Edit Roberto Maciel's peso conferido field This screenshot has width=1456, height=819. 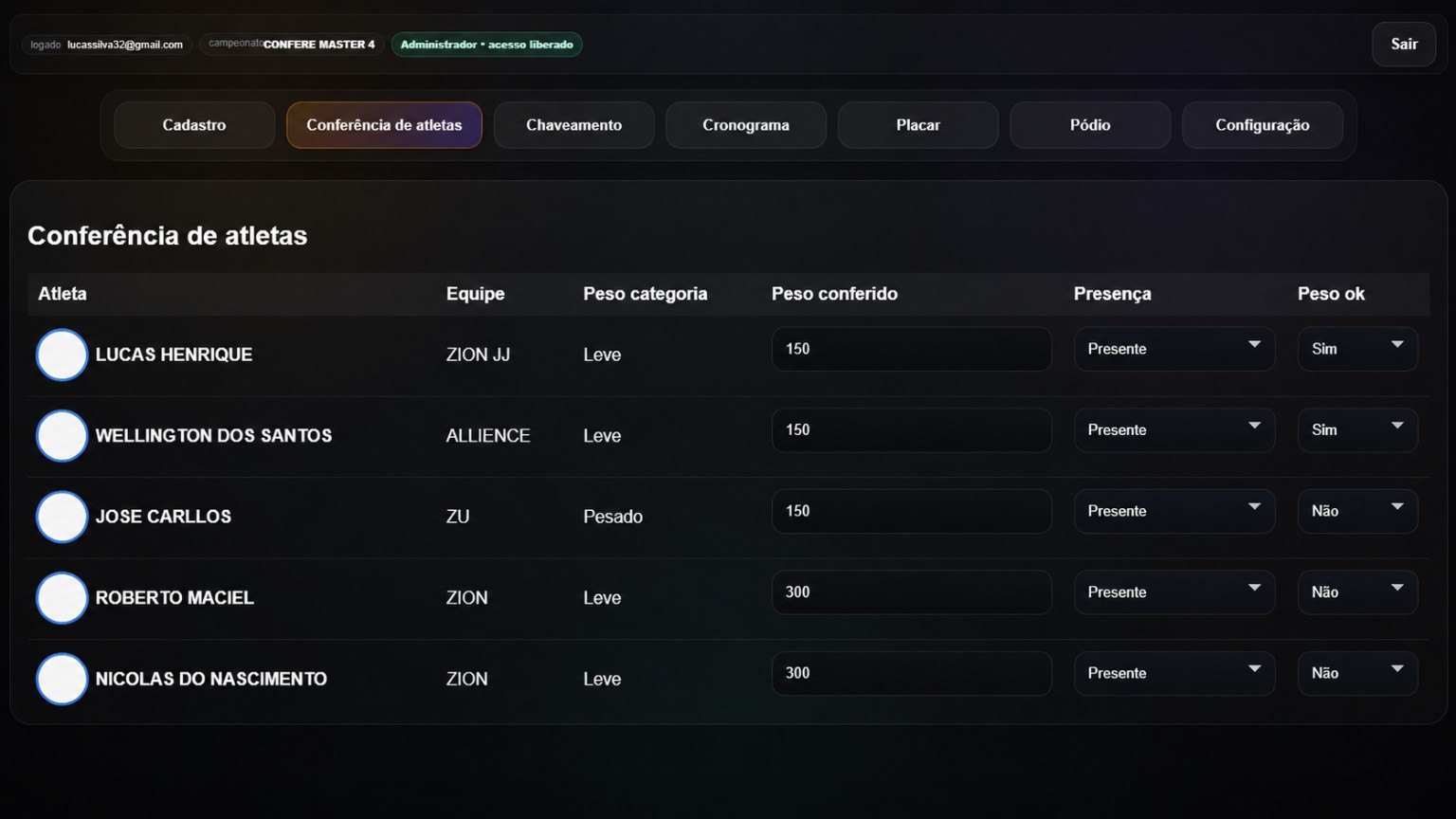[912, 592]
